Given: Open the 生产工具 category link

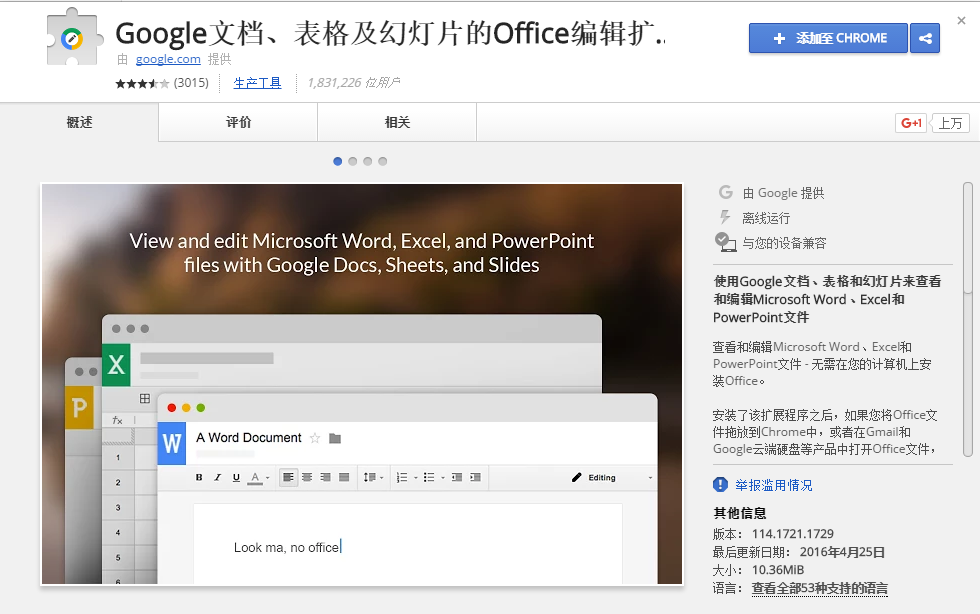Looking at the screenshot, I should click(x=258, y=83).
